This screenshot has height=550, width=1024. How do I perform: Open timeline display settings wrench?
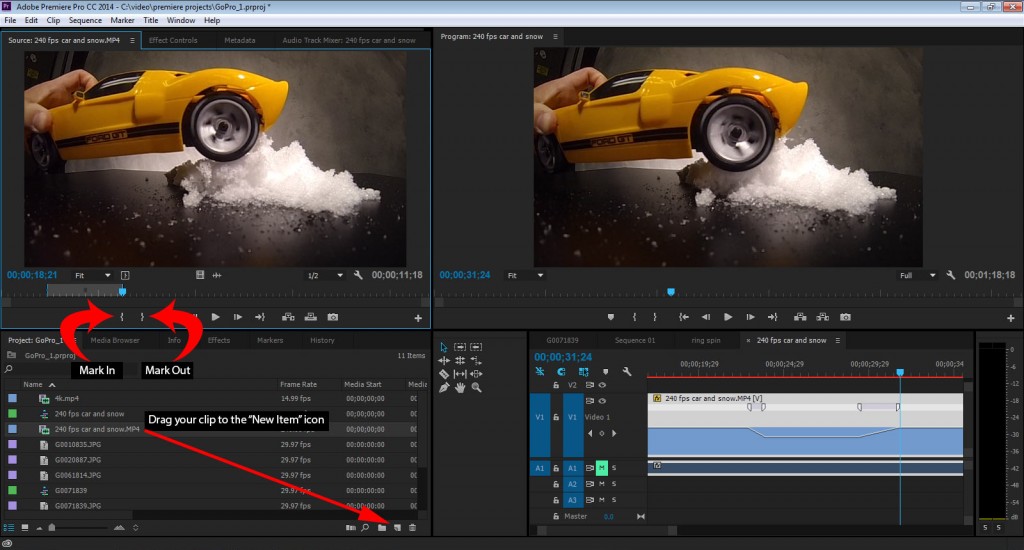click(626, 371)
